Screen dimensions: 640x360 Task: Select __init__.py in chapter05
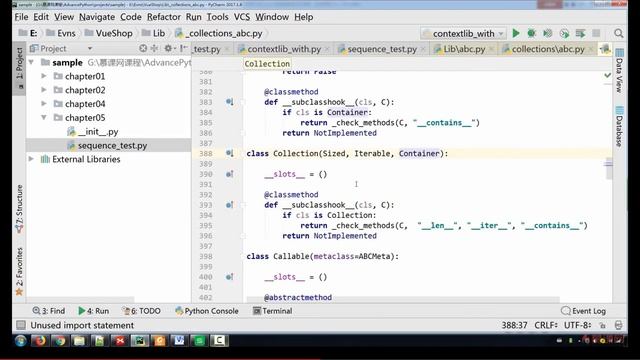(98, 132)
